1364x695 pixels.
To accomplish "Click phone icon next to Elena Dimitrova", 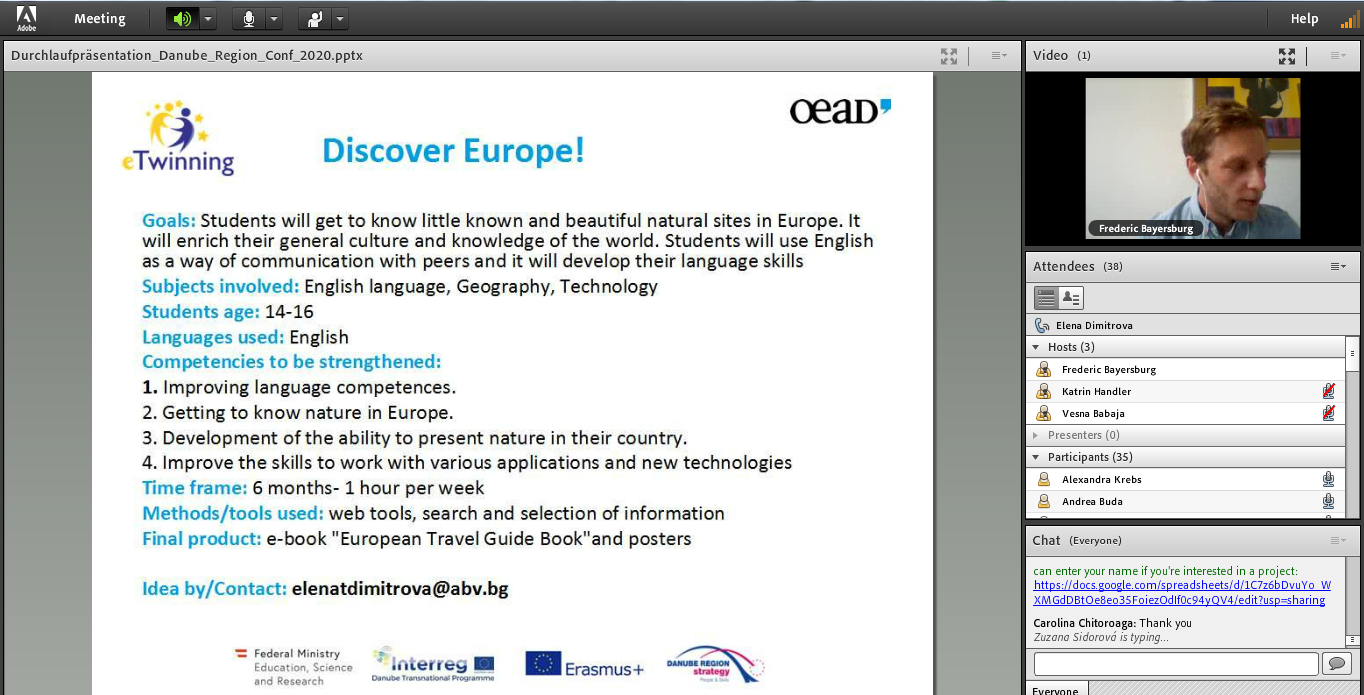I will [x=1042, y=325].
